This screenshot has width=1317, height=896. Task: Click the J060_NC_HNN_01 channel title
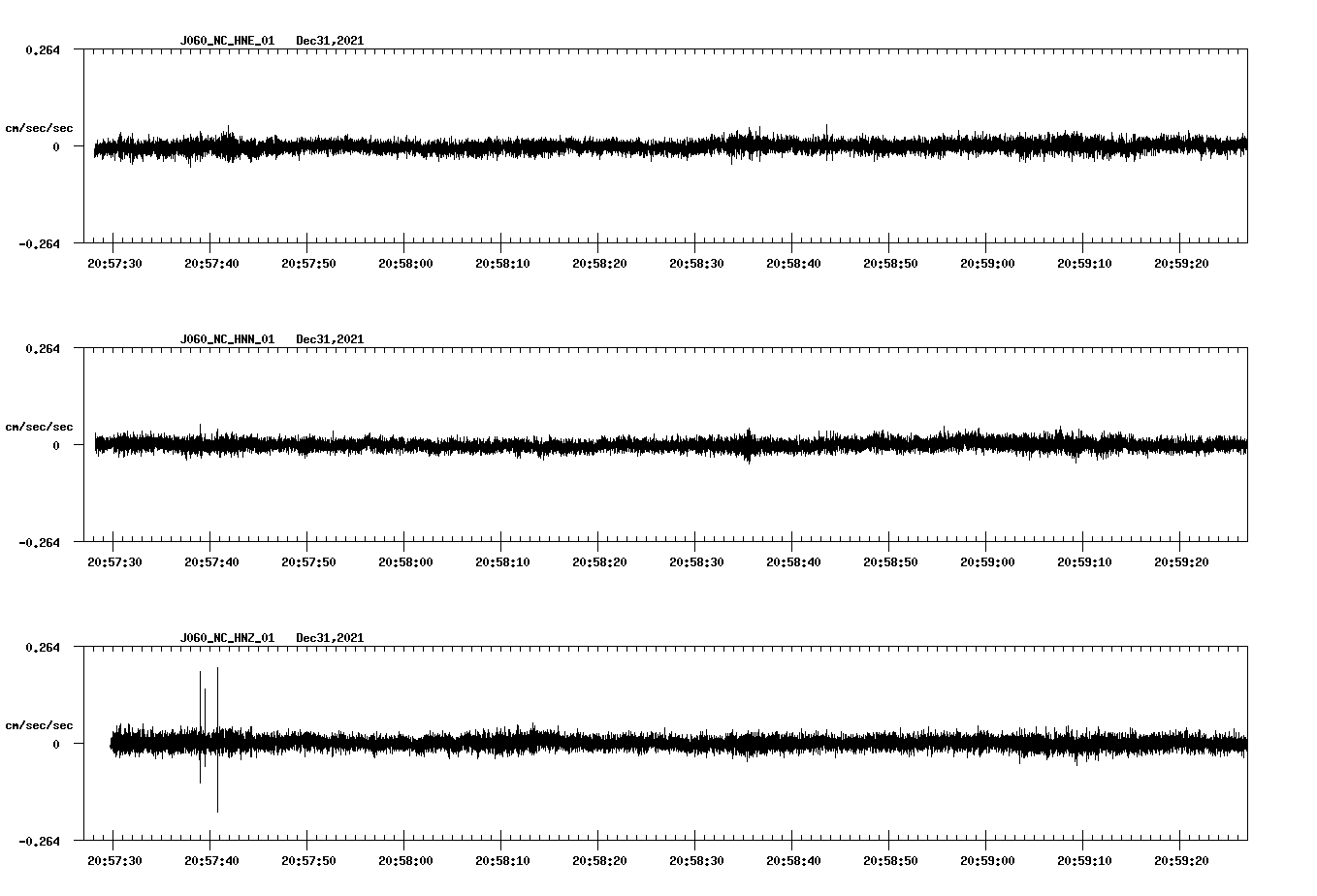click(227, 339)
